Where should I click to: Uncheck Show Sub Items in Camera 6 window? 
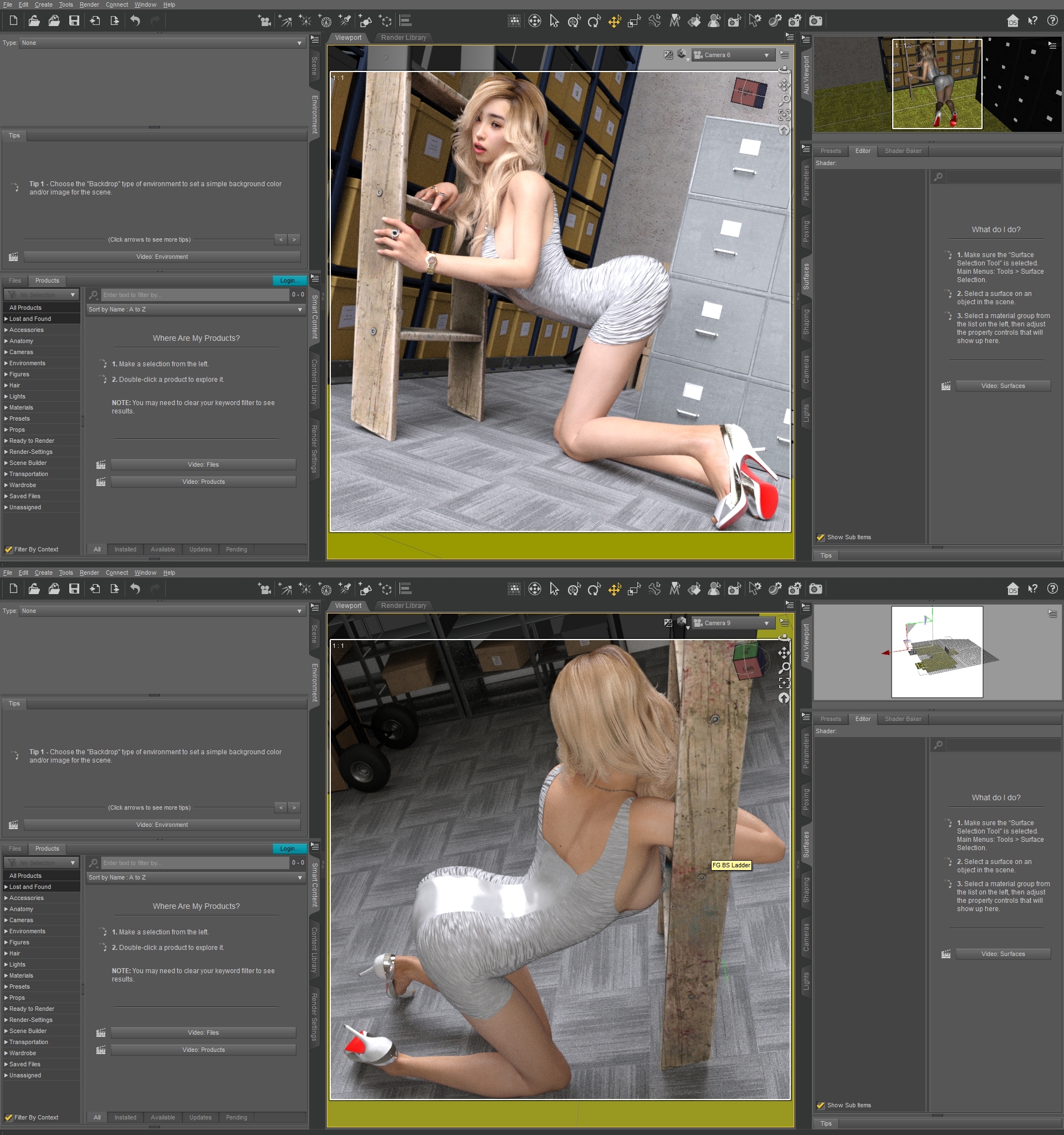(x=821, y=537)
